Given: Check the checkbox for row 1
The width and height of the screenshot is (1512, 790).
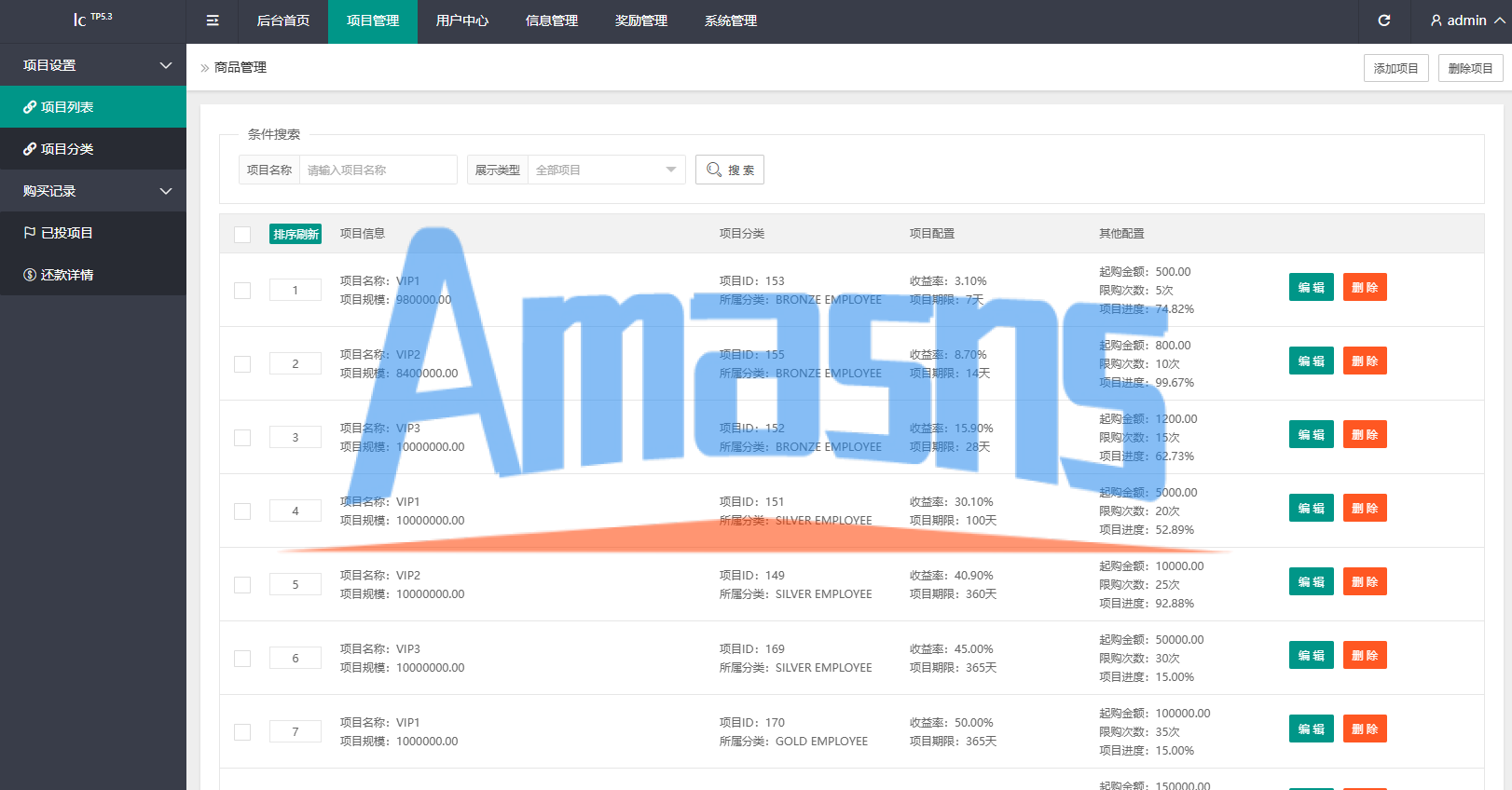Looking at the screenshot, I should pyautogui.click(x=242, y=291).
